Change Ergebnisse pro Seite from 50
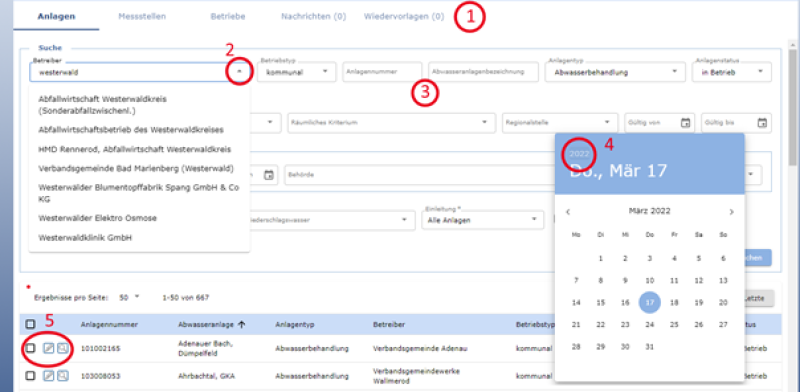This screenshot has height=392, width=800. click(129, 297)
